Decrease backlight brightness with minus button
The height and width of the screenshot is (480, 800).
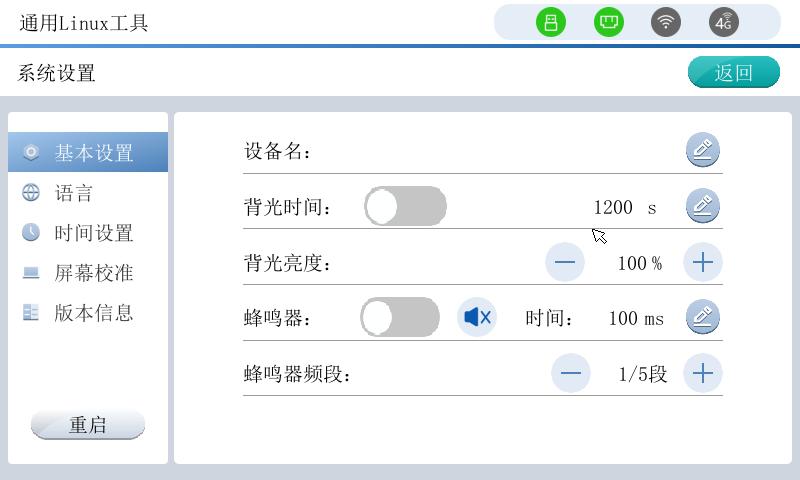point(565,263)
